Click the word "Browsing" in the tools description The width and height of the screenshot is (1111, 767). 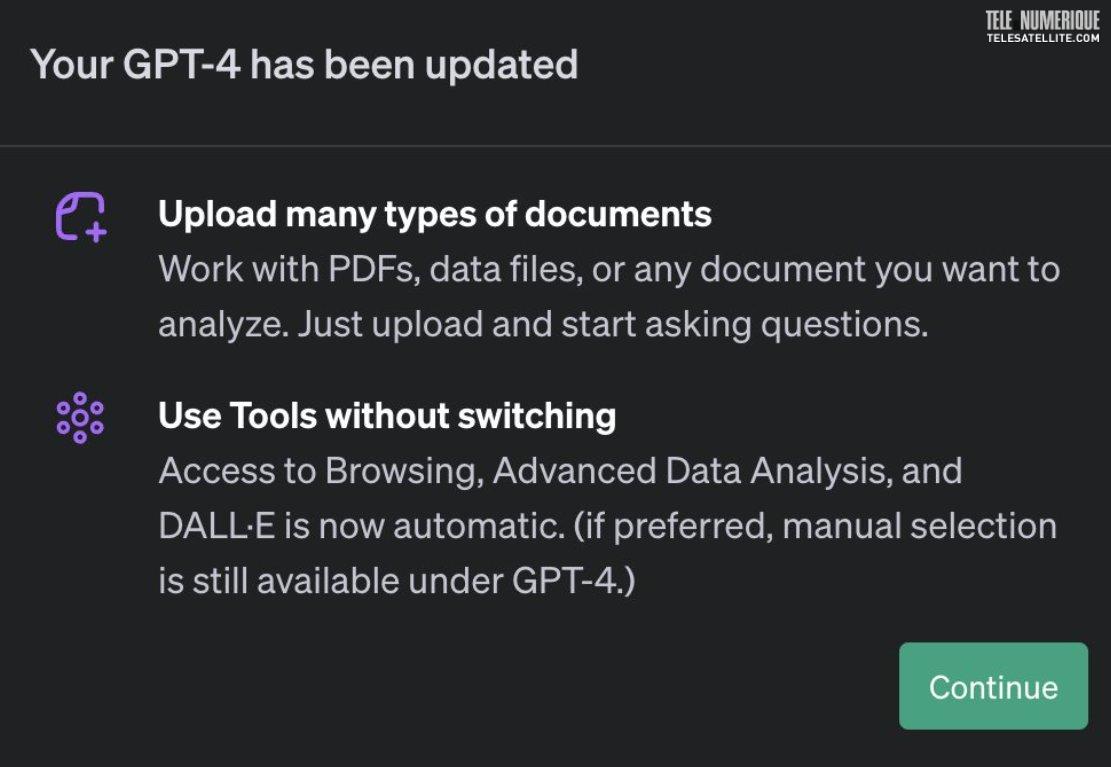point(404,471)
